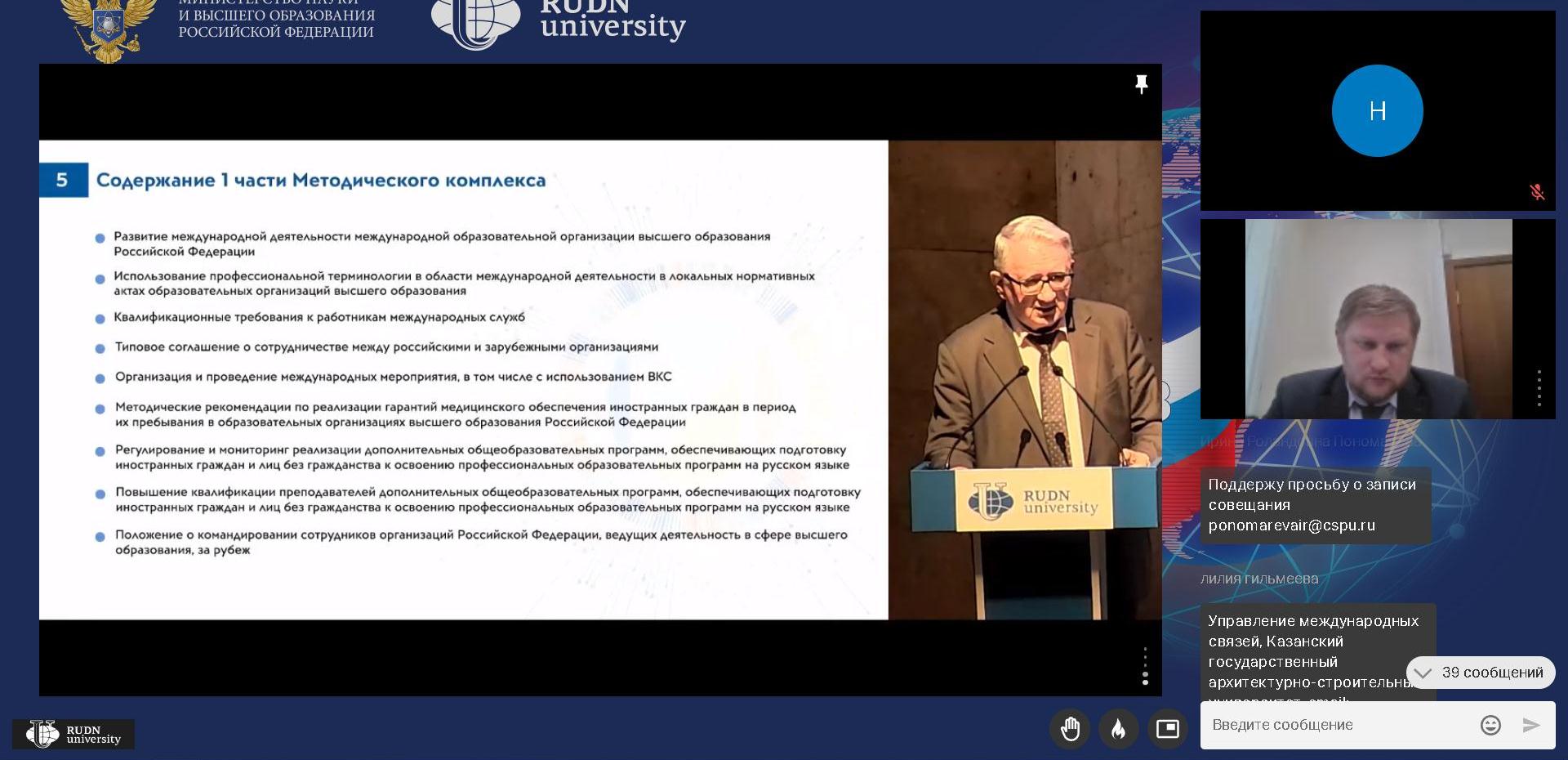
Task: Click the blue H participant avatar
Action: [x=1377, y=110]
